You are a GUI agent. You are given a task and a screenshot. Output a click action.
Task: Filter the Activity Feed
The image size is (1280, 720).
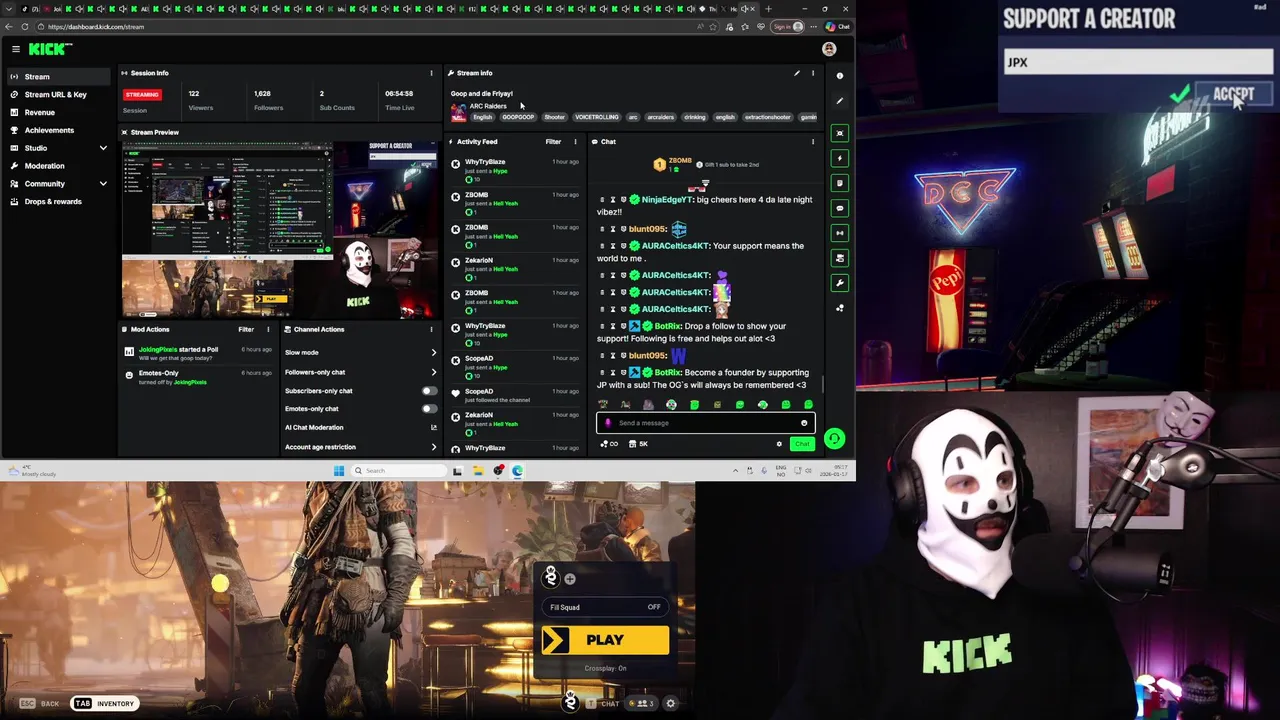tap(553, 142)
